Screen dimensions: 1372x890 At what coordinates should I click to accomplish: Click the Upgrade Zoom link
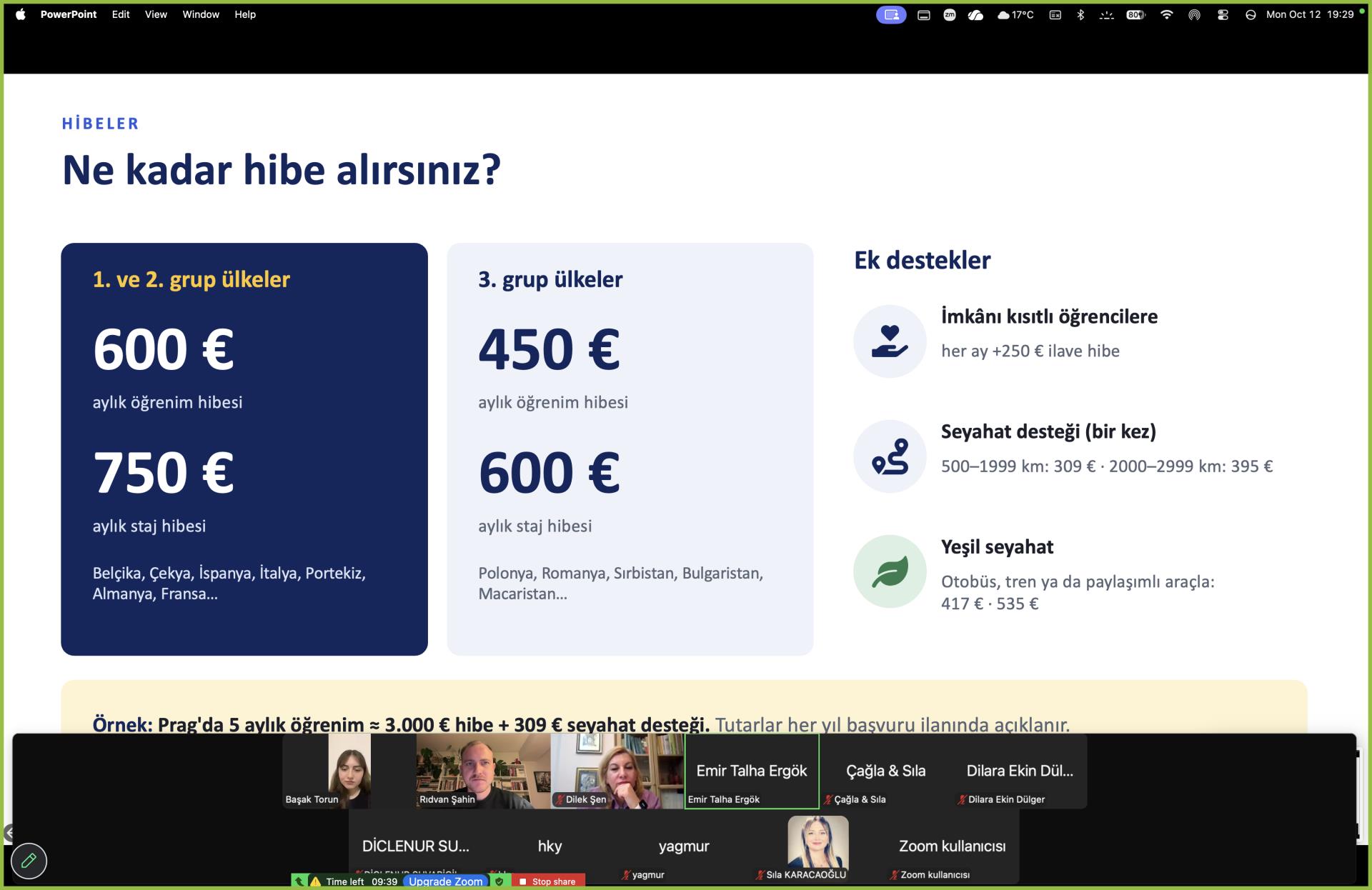(445, 881)
